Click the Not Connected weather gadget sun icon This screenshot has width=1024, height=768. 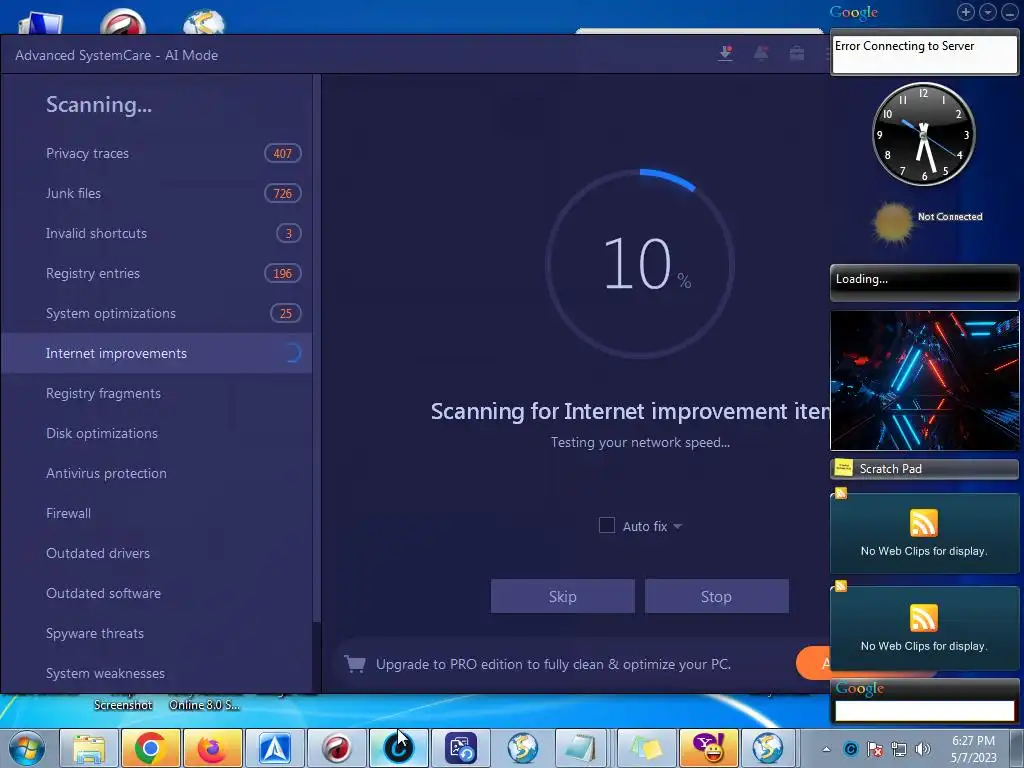pyautogui.click(x=893, y=223)
